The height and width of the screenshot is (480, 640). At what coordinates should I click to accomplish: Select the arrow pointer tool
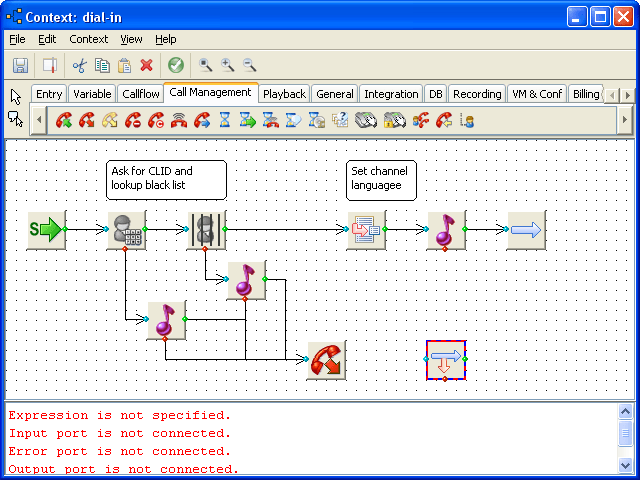[x=15, y=96]
